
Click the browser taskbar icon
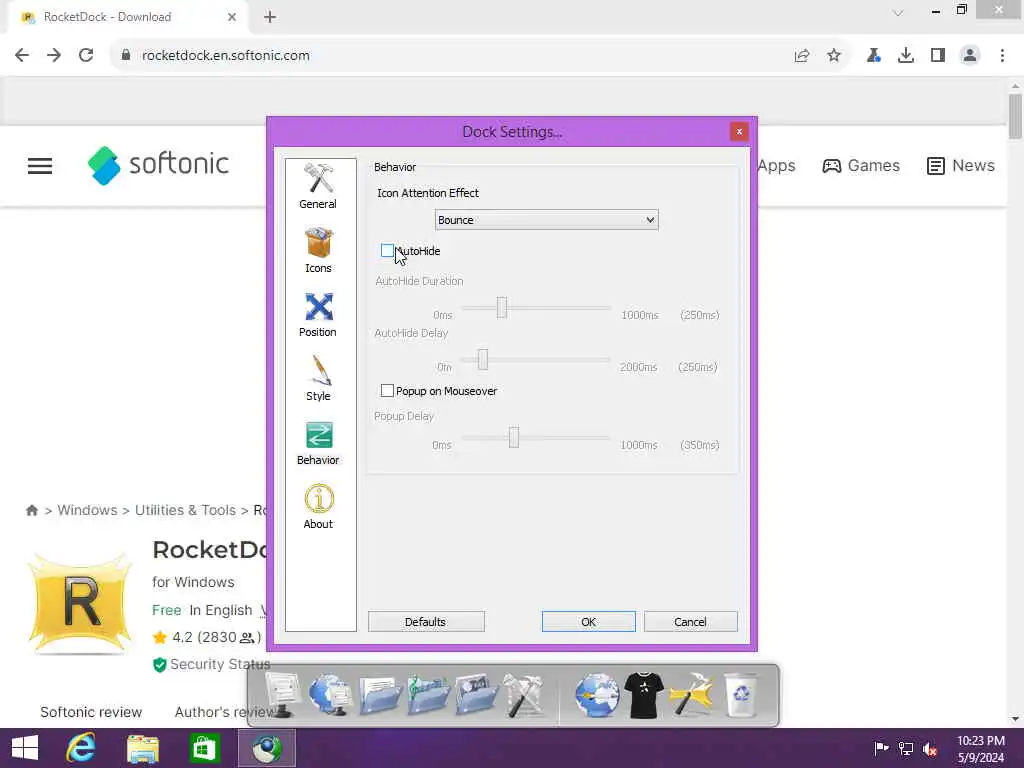[266, 748]
